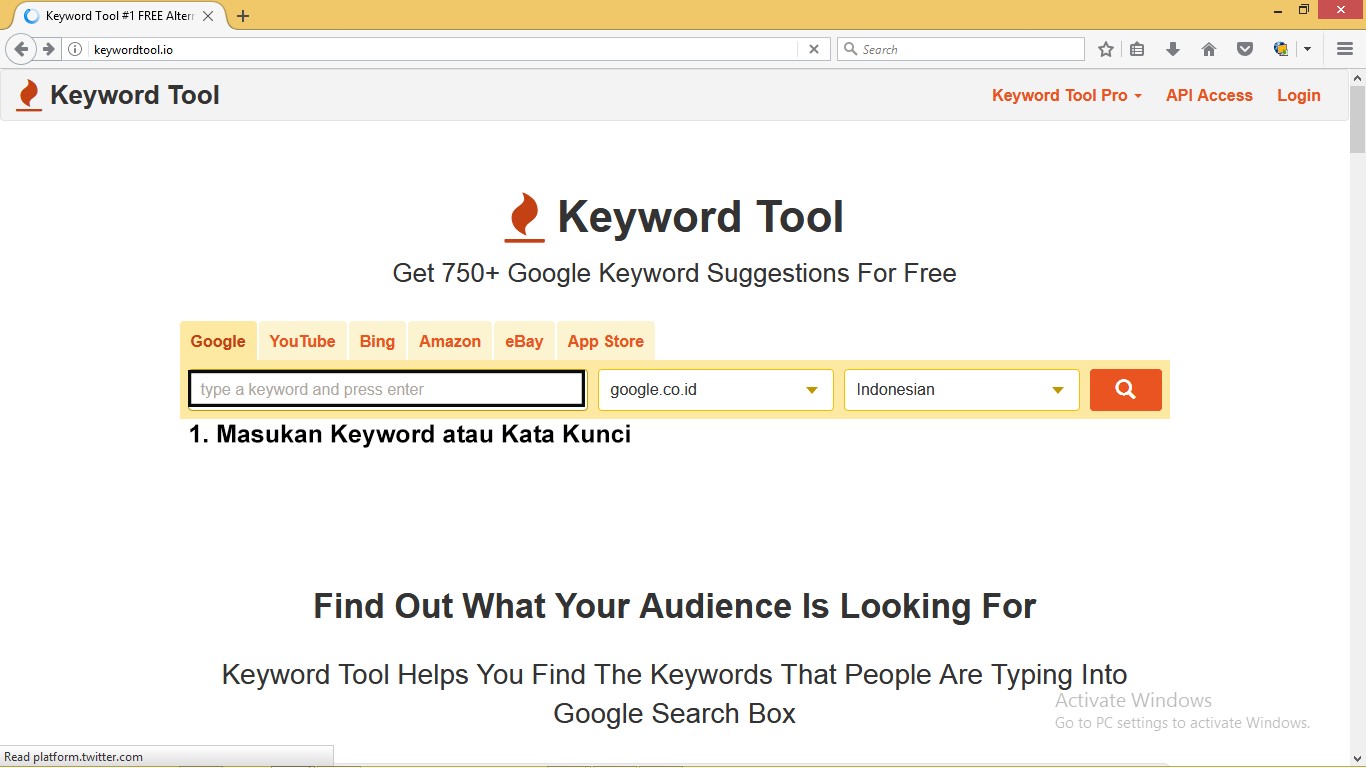Viewport: 1366px width, 768px height.
Task: Switch to the YouTube tab
Action: tap(302, 341)
